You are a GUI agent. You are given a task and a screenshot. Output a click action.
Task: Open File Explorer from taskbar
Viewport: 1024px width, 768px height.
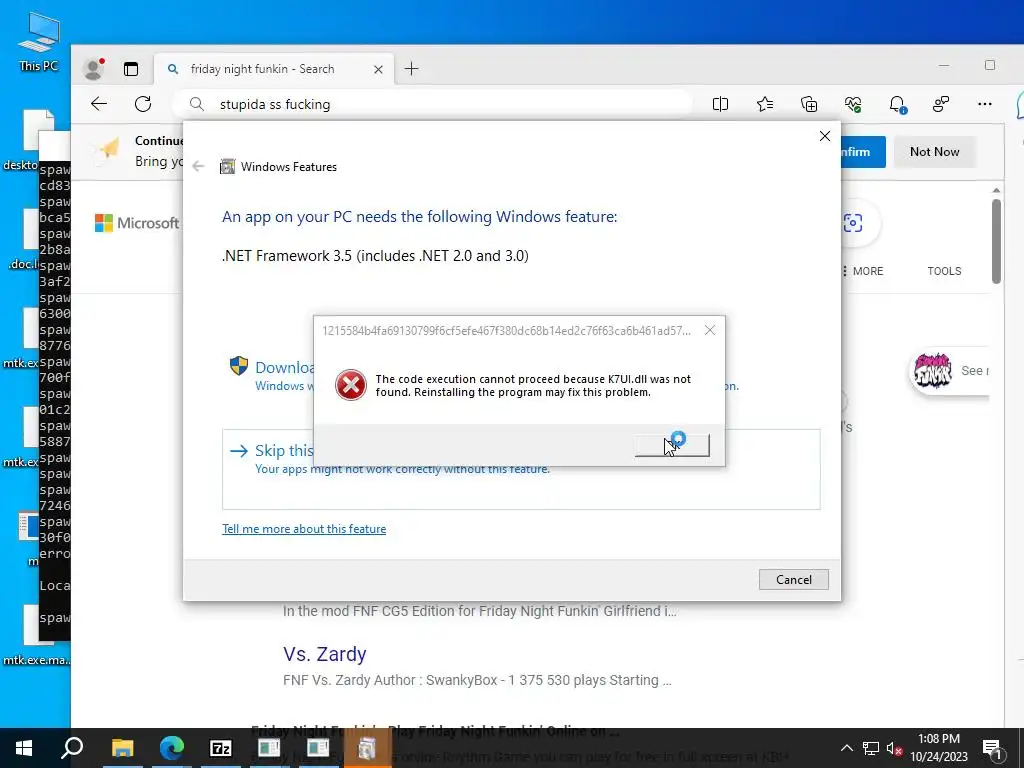pos(122,748)
